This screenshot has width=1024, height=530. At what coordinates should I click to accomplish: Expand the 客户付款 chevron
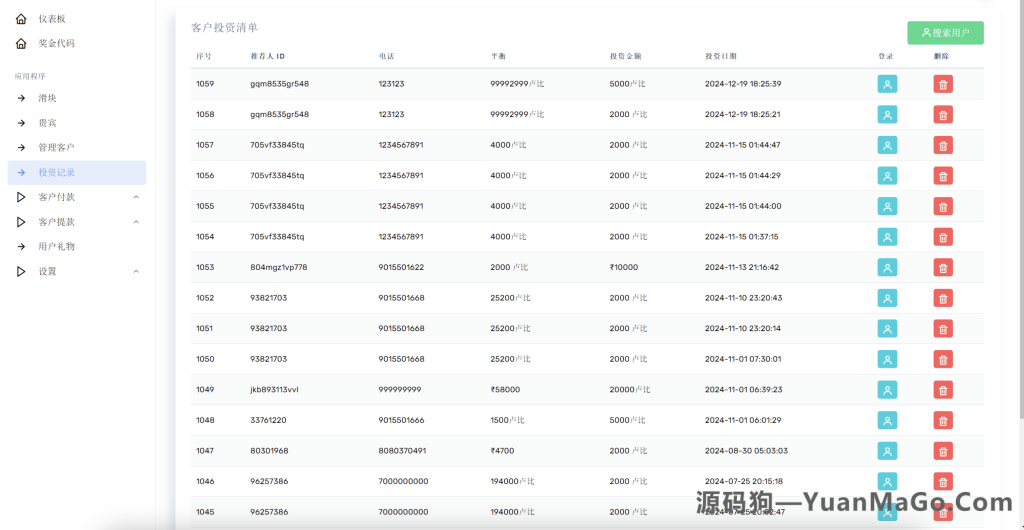click(136, 197)
